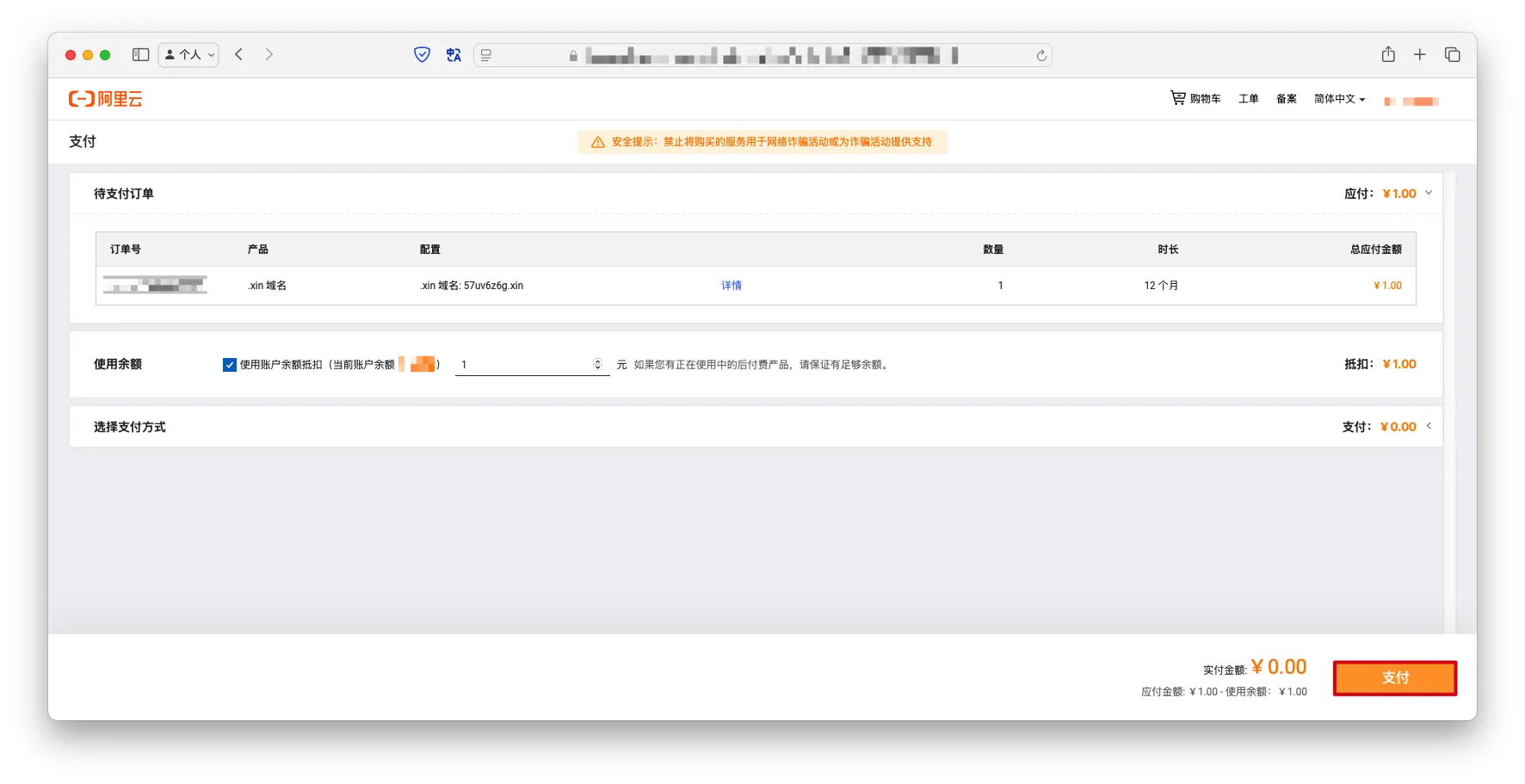This screenshot has height=784, width=1525.
Task: Reload the page with refresh icon
Action: tap(1041, 56)
